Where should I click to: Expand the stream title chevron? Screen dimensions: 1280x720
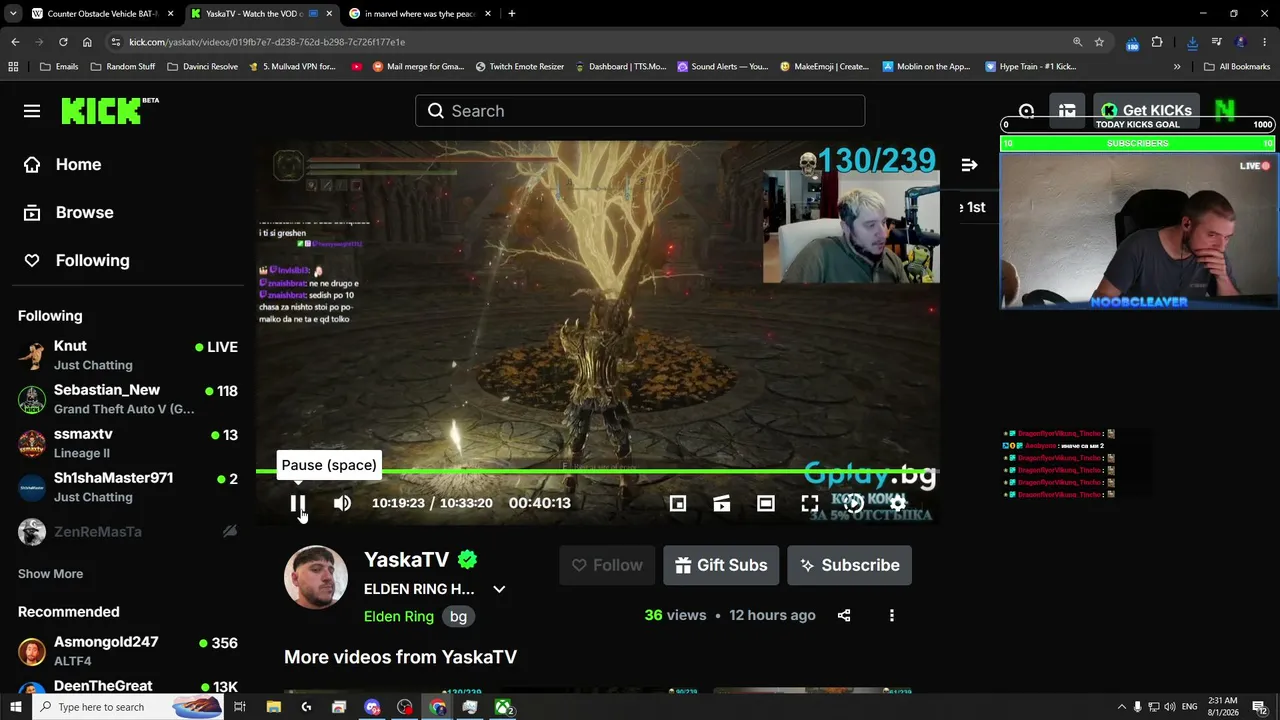(x=499, y=589)
